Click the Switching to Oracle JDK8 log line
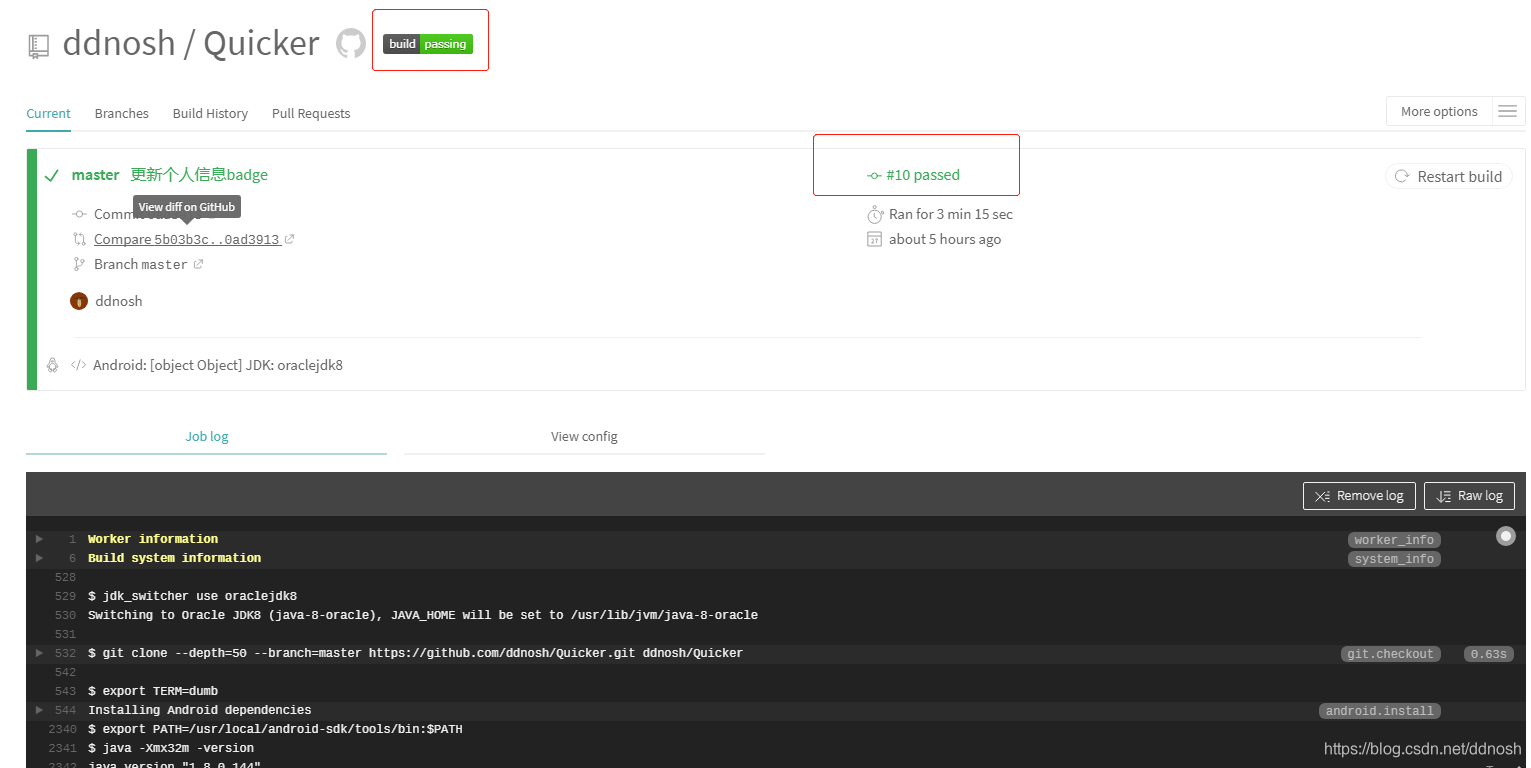Viewport: 1531px width, 768px height. [423, 615]
